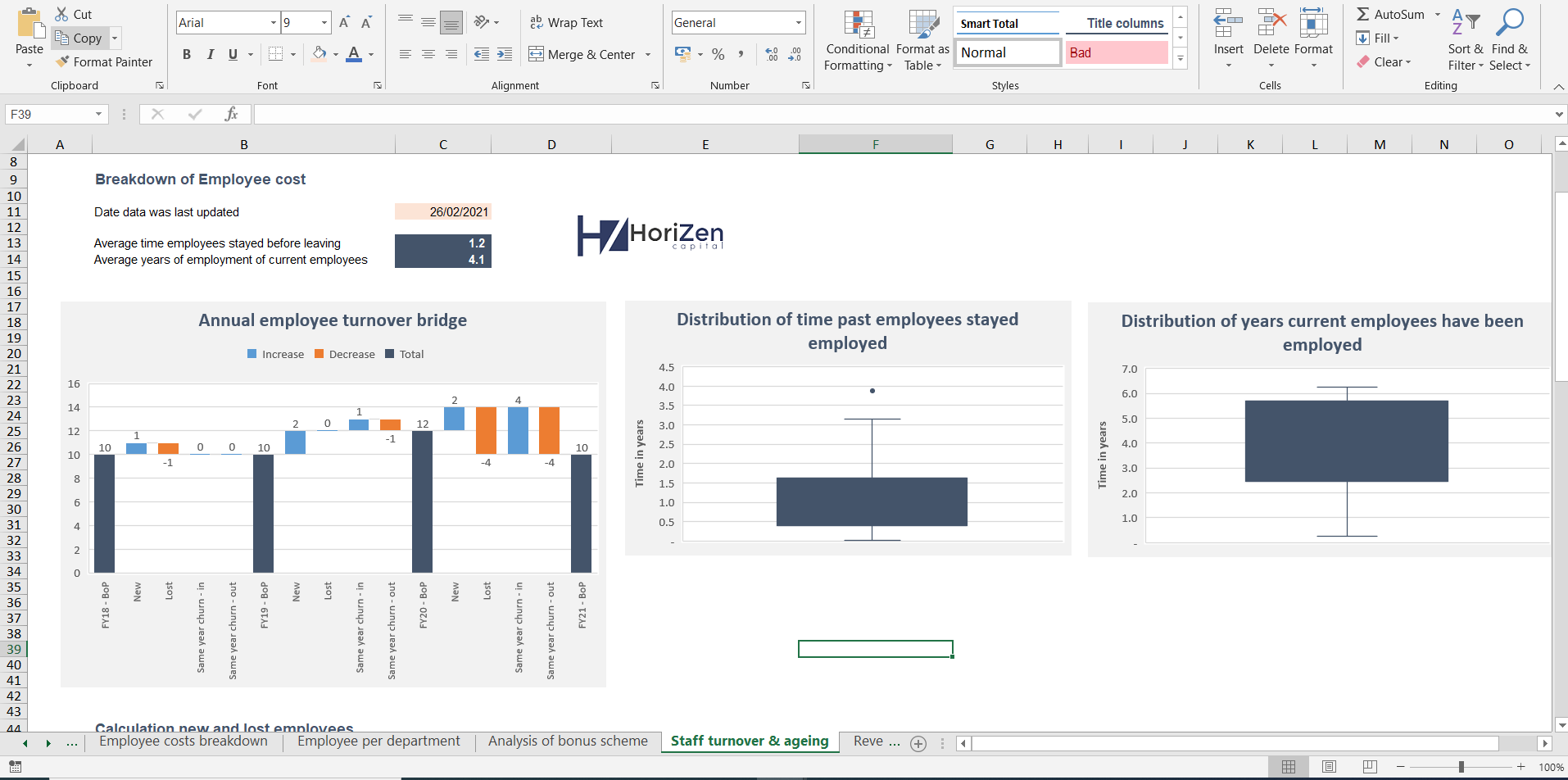Viewport: 1568px width, 780px height.
Task: Open the font size dropdown
Action: [324, 23]
